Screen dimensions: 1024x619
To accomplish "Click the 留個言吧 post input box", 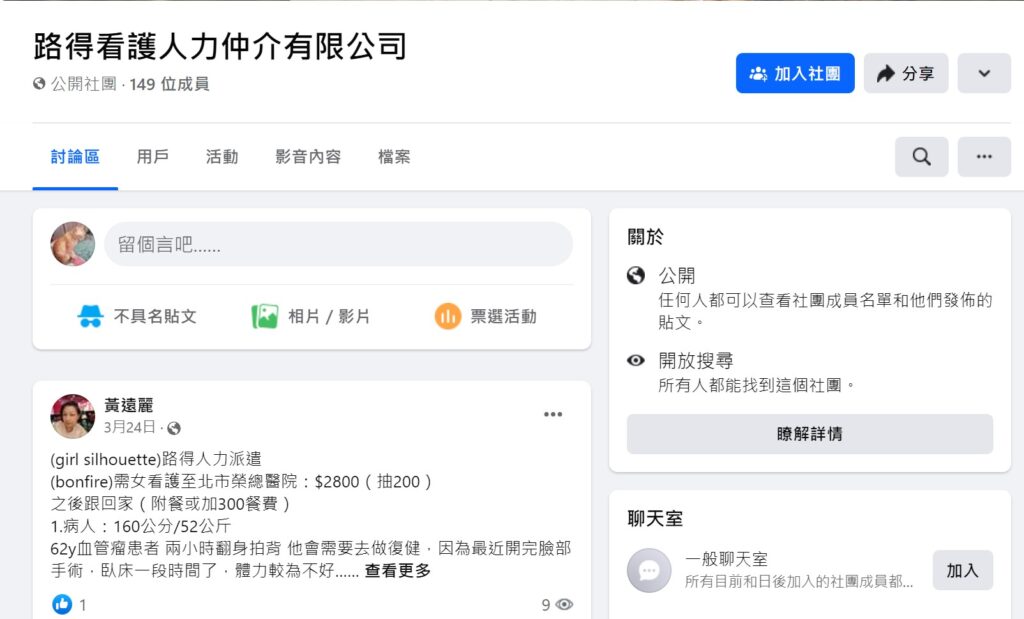I will (x=338, y=244).
